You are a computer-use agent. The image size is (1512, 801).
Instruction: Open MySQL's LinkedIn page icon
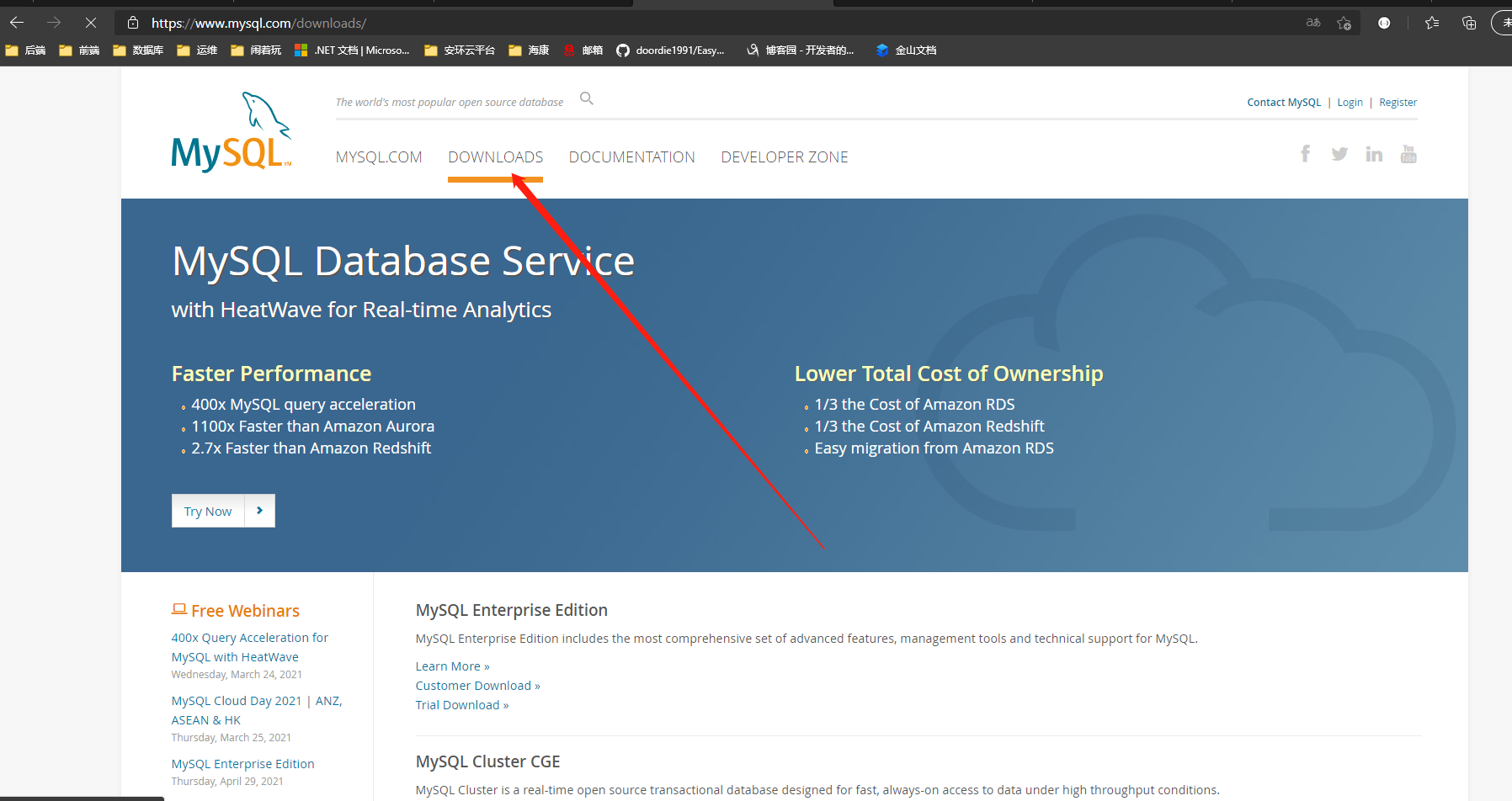(1374, 154)
